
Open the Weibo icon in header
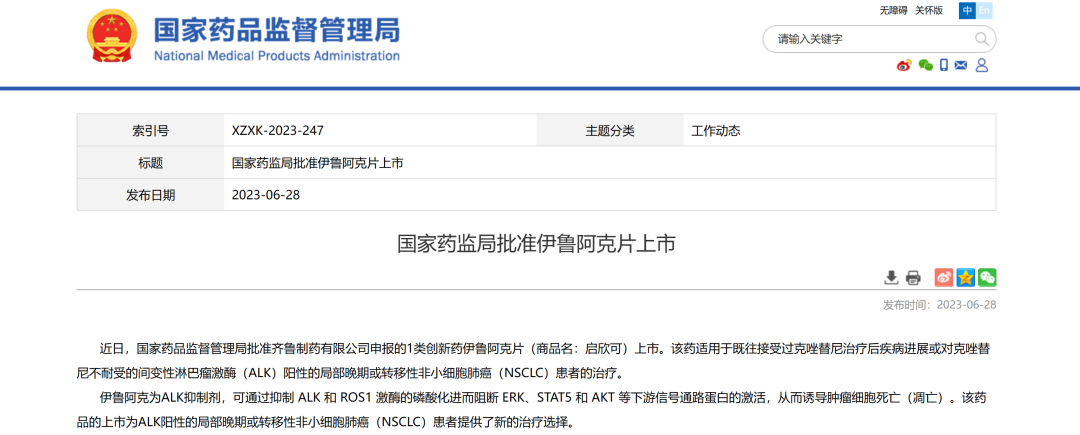[904, 65]
